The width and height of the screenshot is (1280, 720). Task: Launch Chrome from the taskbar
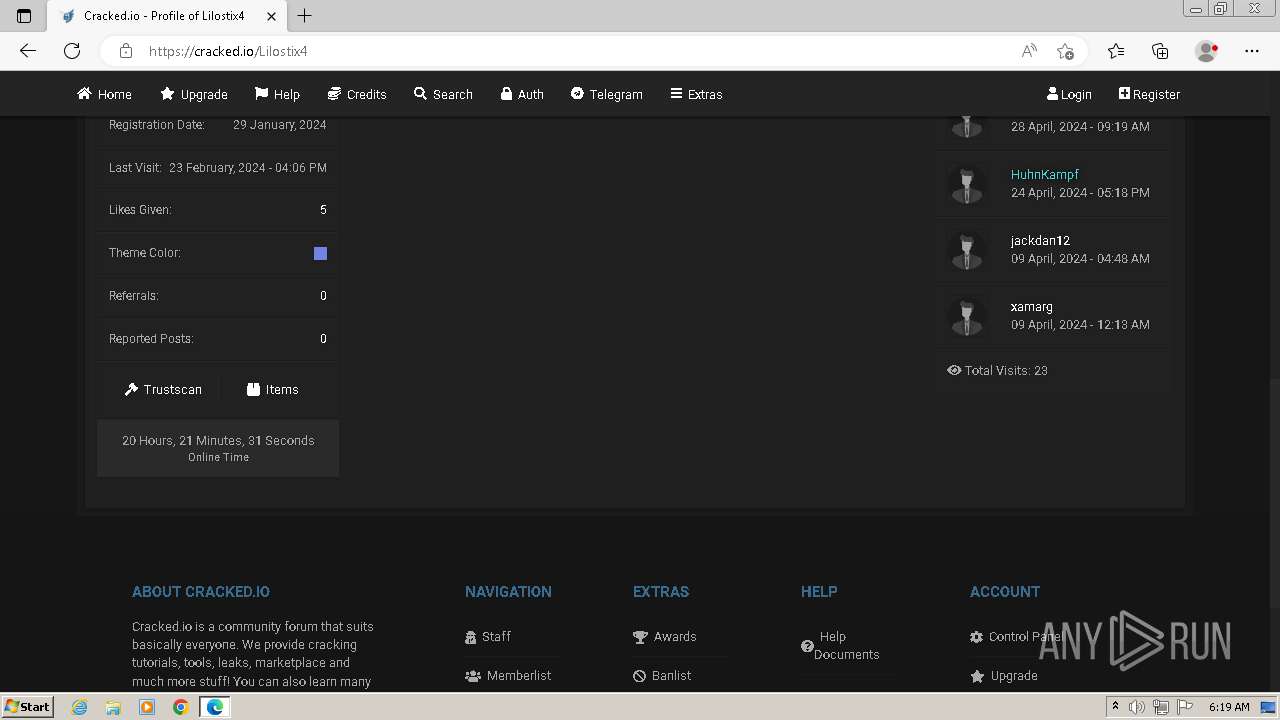click(x=181, y=707)
